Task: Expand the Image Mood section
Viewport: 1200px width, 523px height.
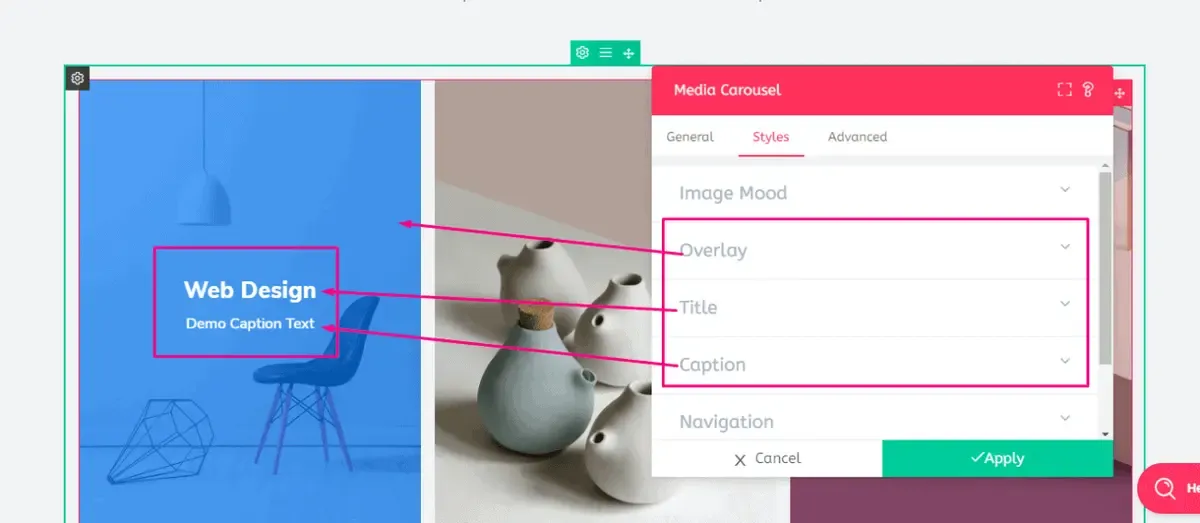Action: (x=875, y=193)
